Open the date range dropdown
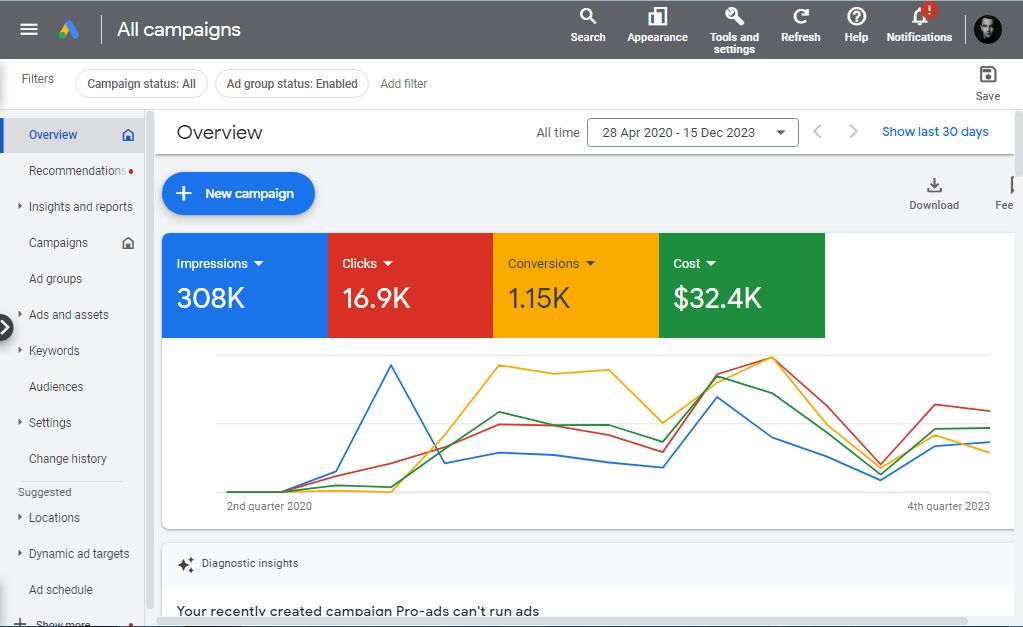 click(692, 132)
